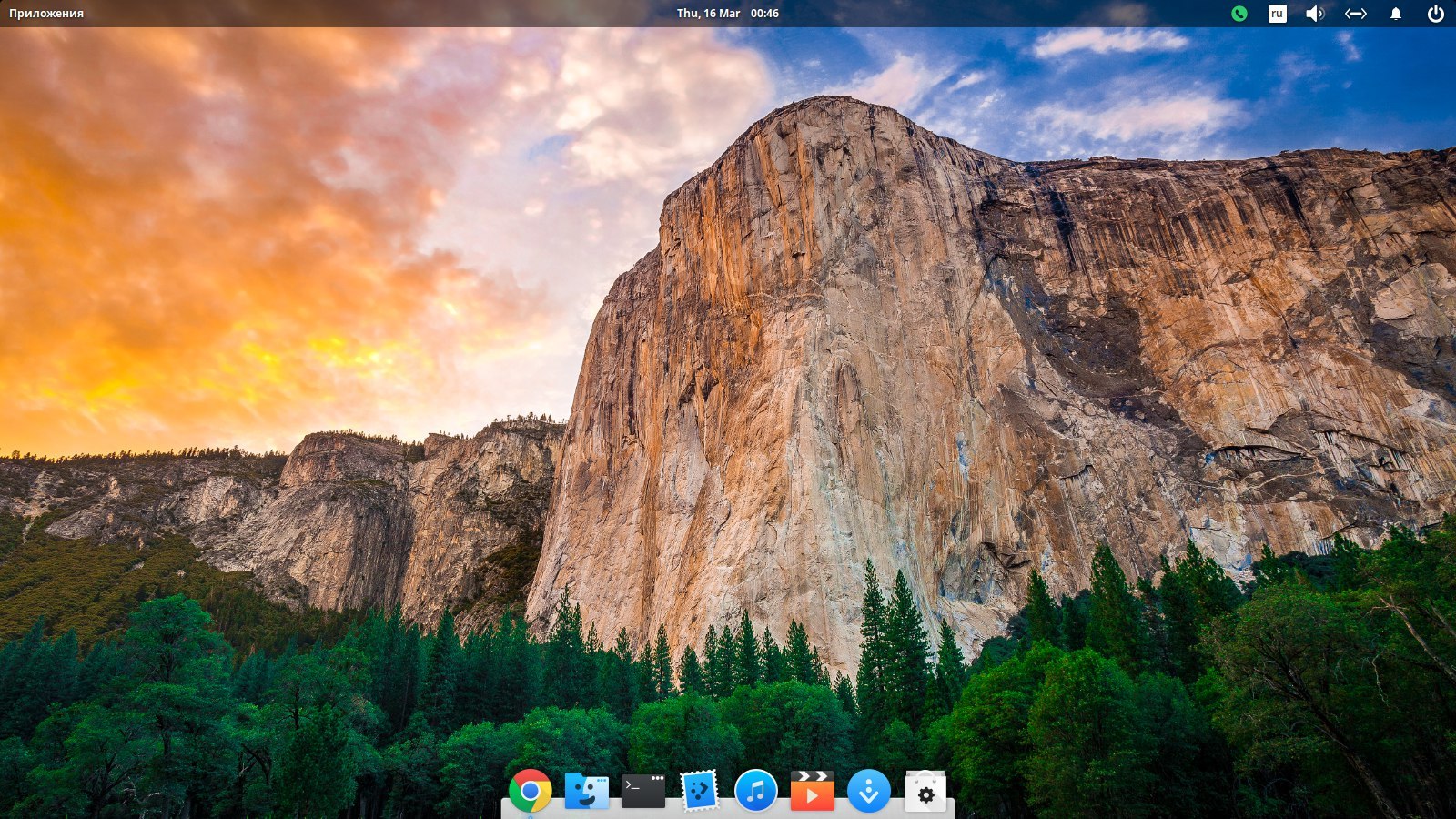
Task: Open the "ru" keyboard layout indicator
Action: pos(1277,14)
